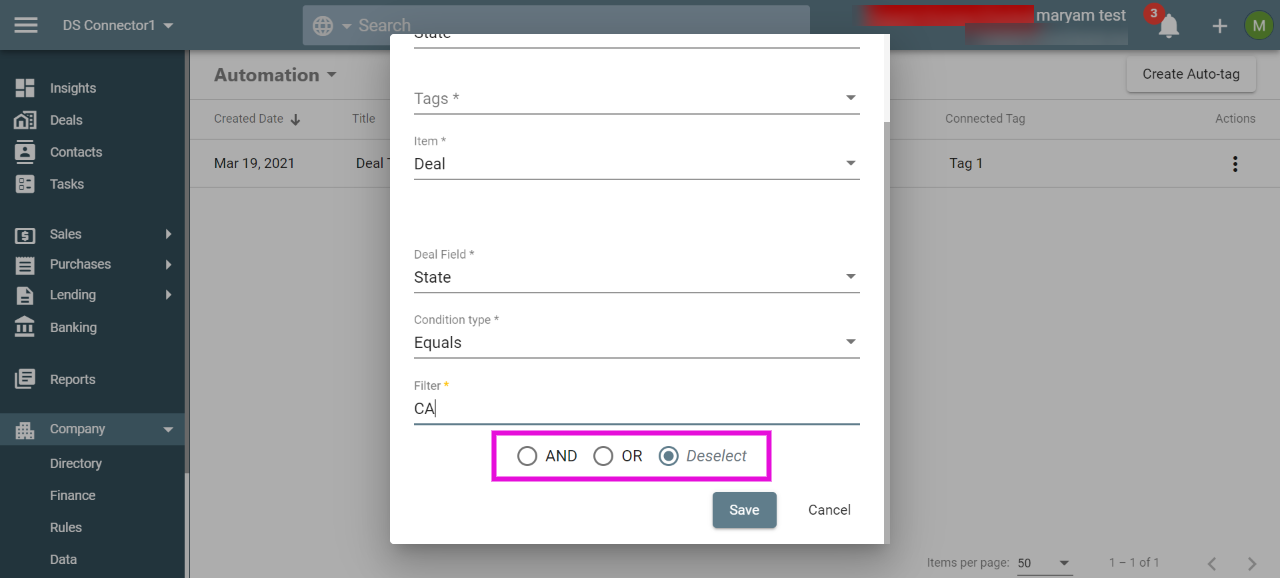The height and width of the screenshot is (578, 1280).
Task: Open the hamburger navigation menu
Action: pos(26,25)
